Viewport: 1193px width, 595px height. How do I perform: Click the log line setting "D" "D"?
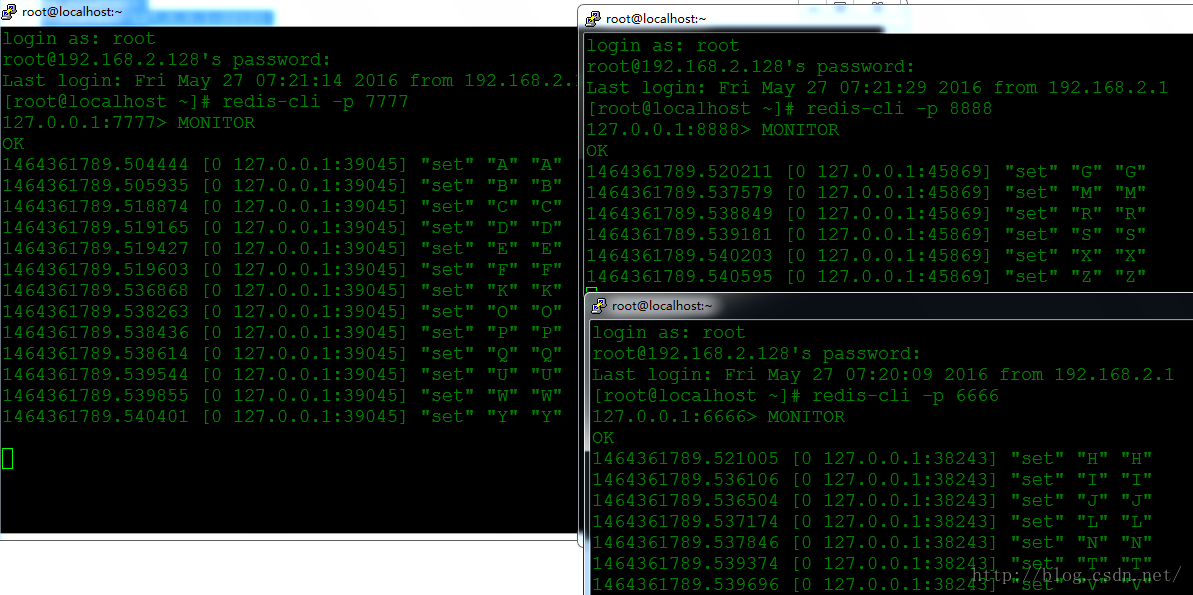pos(282,228)
